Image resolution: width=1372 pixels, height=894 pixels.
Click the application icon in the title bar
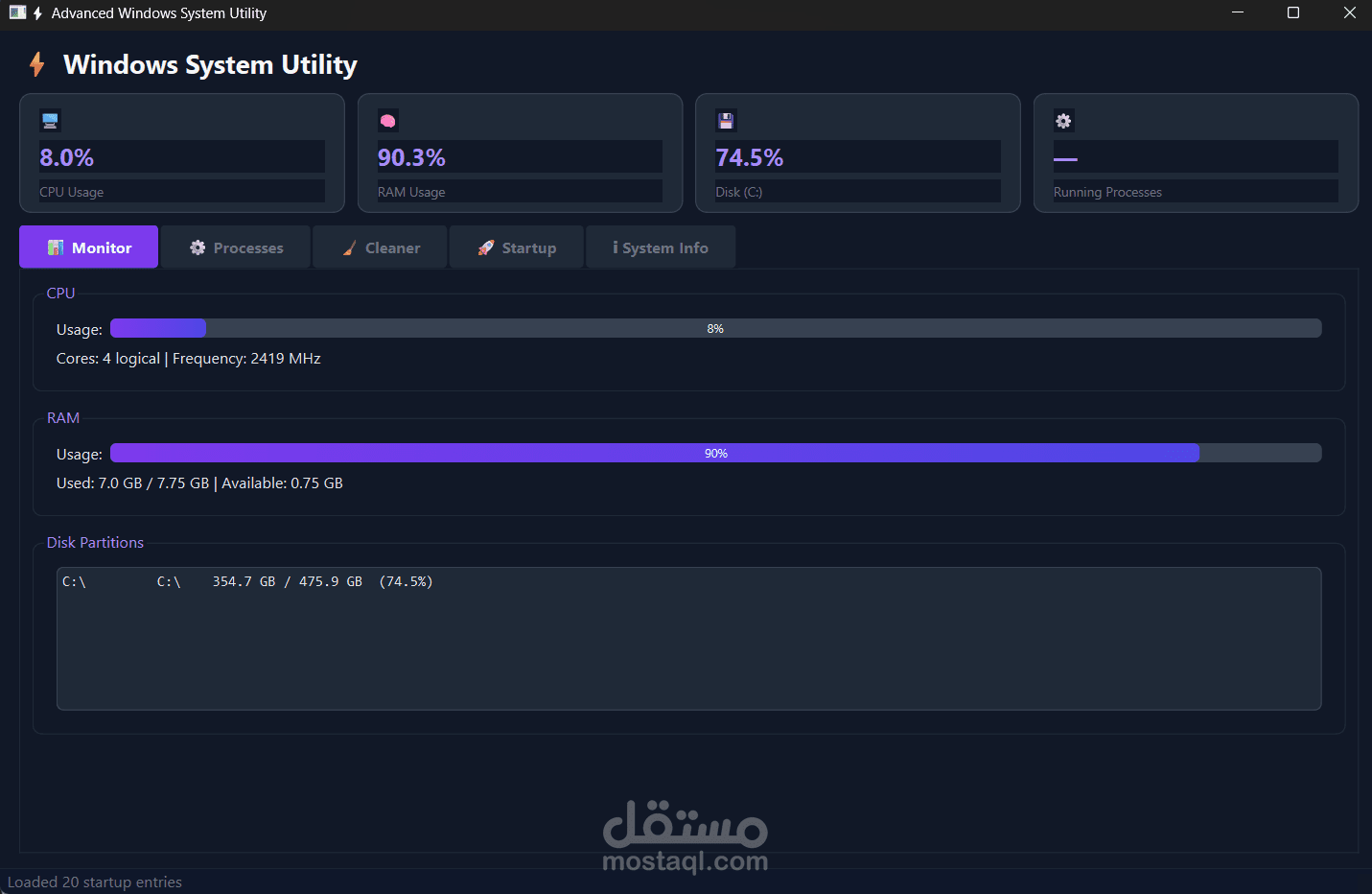click(17, 12)
